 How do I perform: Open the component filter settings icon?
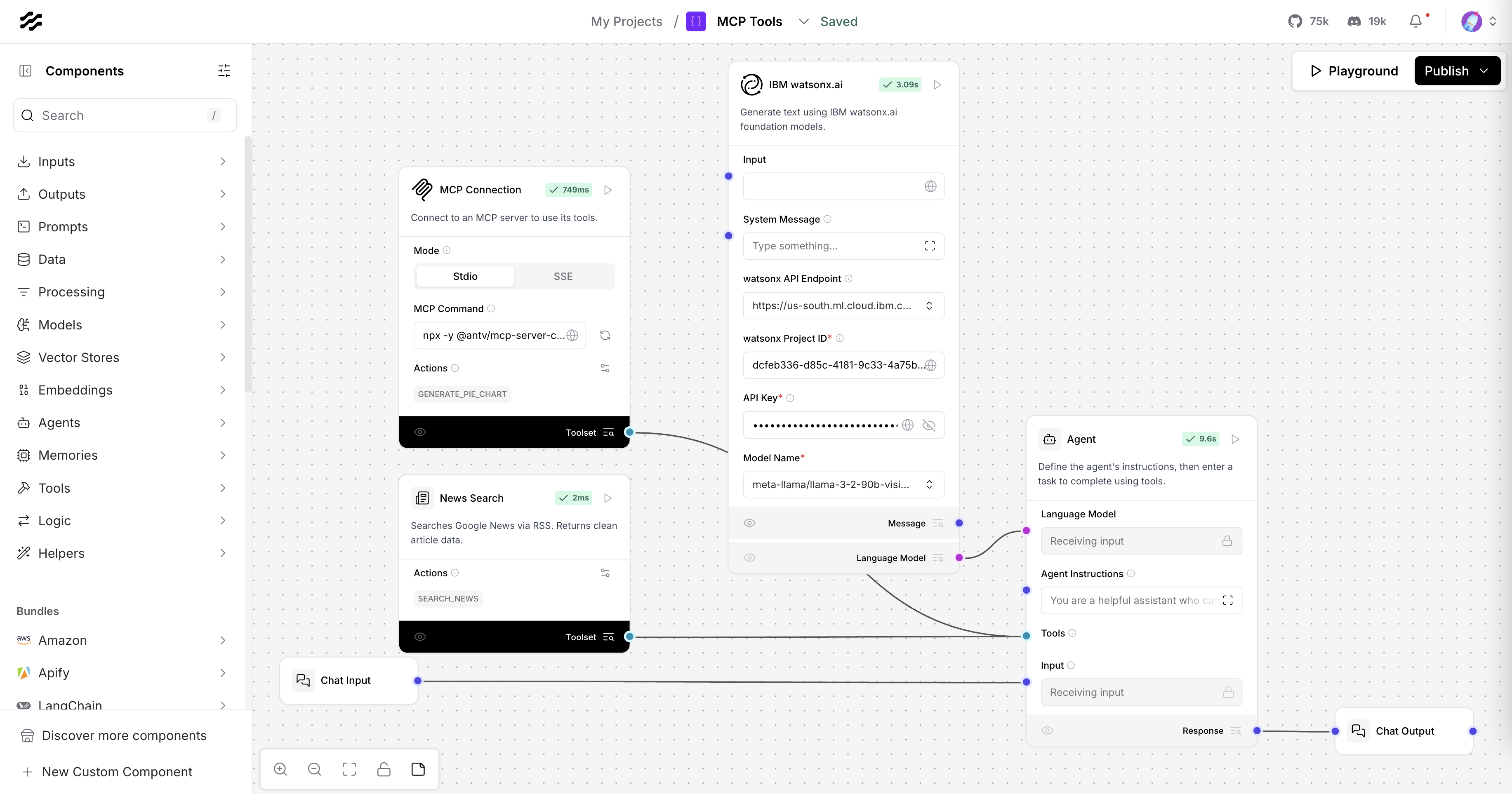click(x=224, y=71)
